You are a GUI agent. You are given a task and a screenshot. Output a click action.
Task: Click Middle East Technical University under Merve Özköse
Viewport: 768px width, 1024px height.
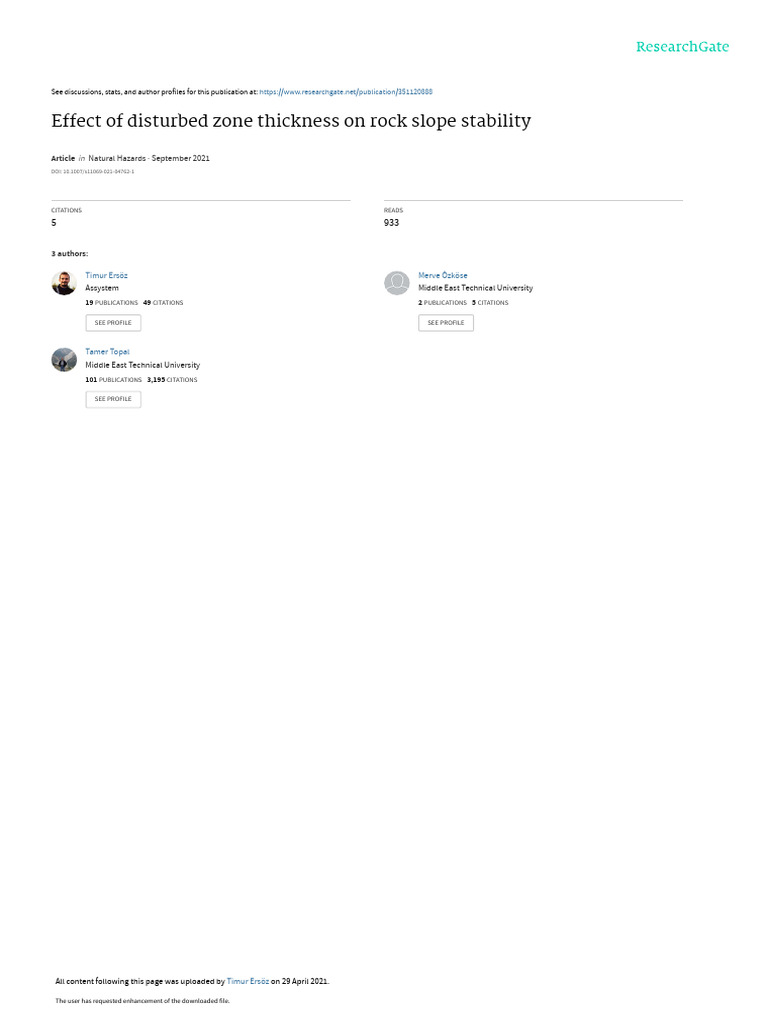(x=475, y=288)
